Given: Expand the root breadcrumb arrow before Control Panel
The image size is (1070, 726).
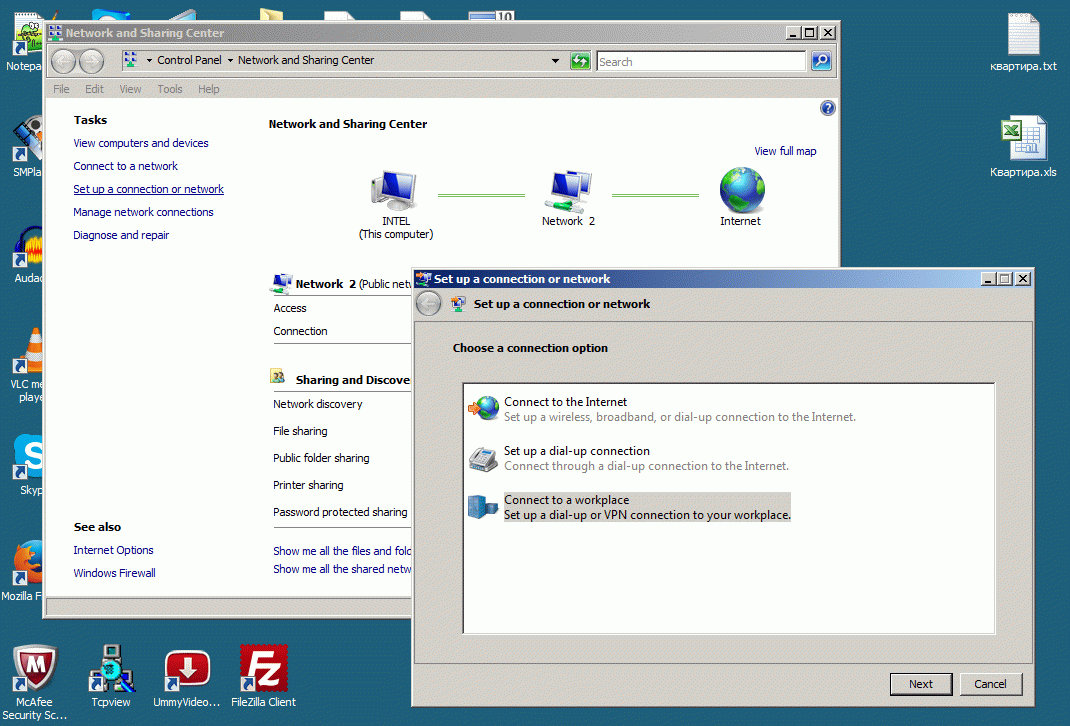Looking at the screenshot, I should click(x=149, y=61).
